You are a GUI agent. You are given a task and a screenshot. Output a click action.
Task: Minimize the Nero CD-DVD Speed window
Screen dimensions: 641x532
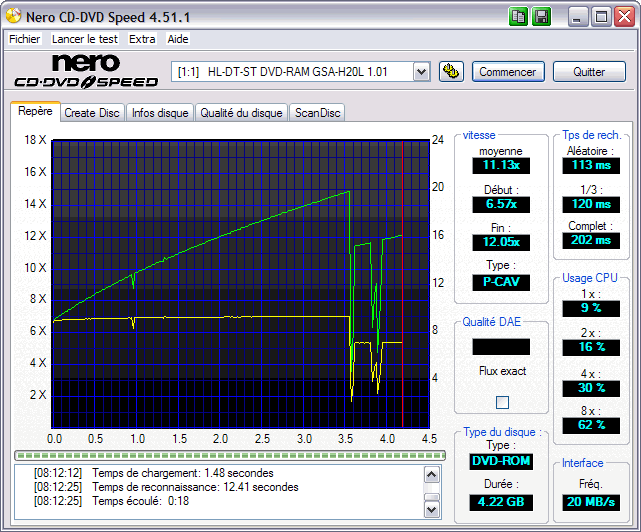coord(577,17)
